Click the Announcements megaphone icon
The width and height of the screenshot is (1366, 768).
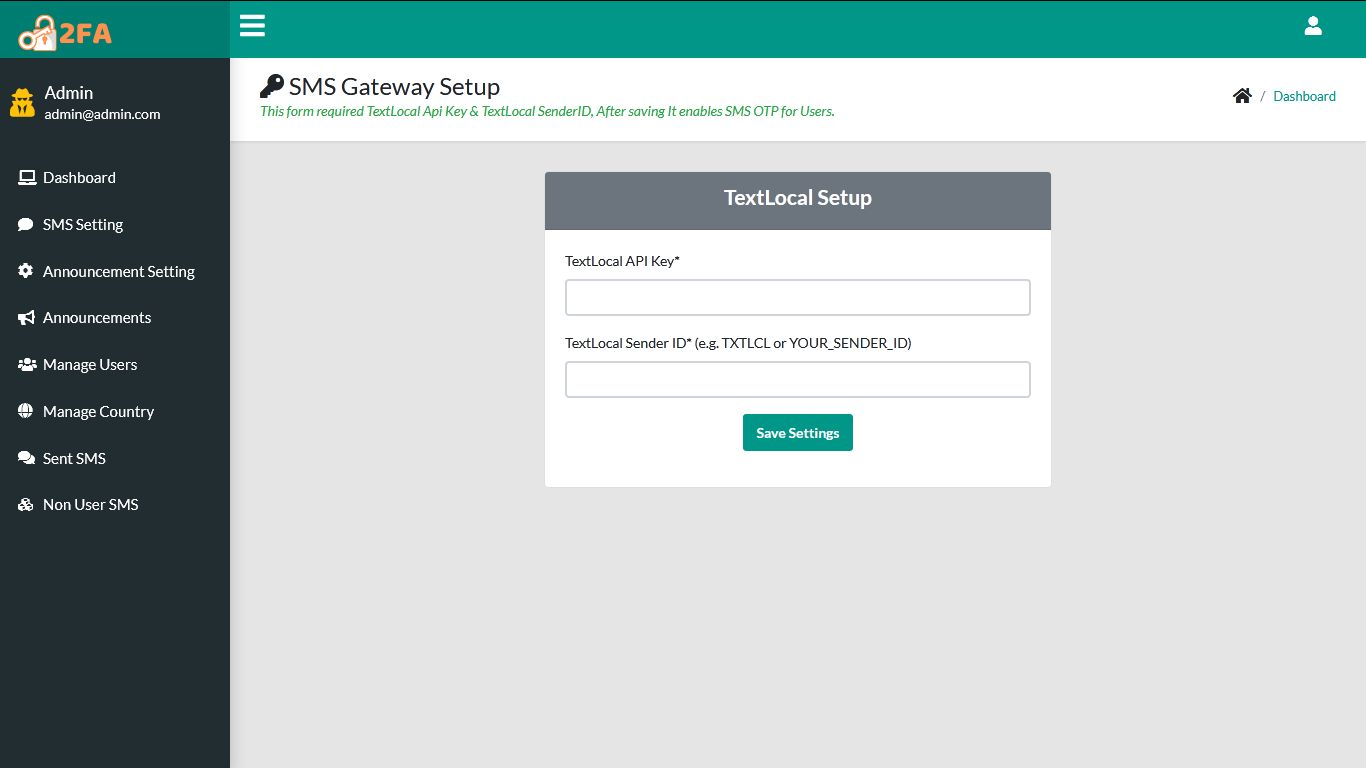[25, 317]
